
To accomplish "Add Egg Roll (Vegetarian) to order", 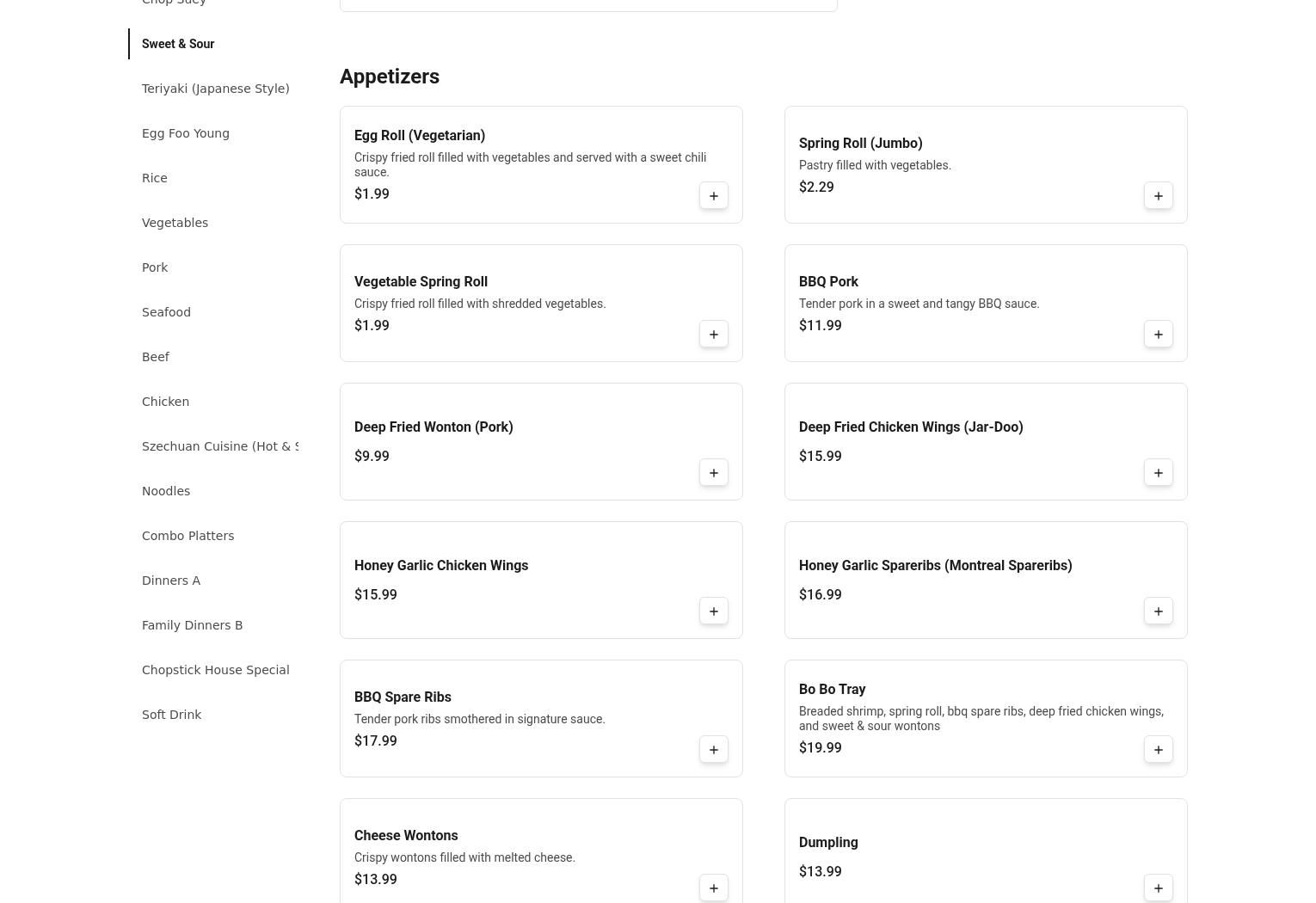I will coord(713,196).
